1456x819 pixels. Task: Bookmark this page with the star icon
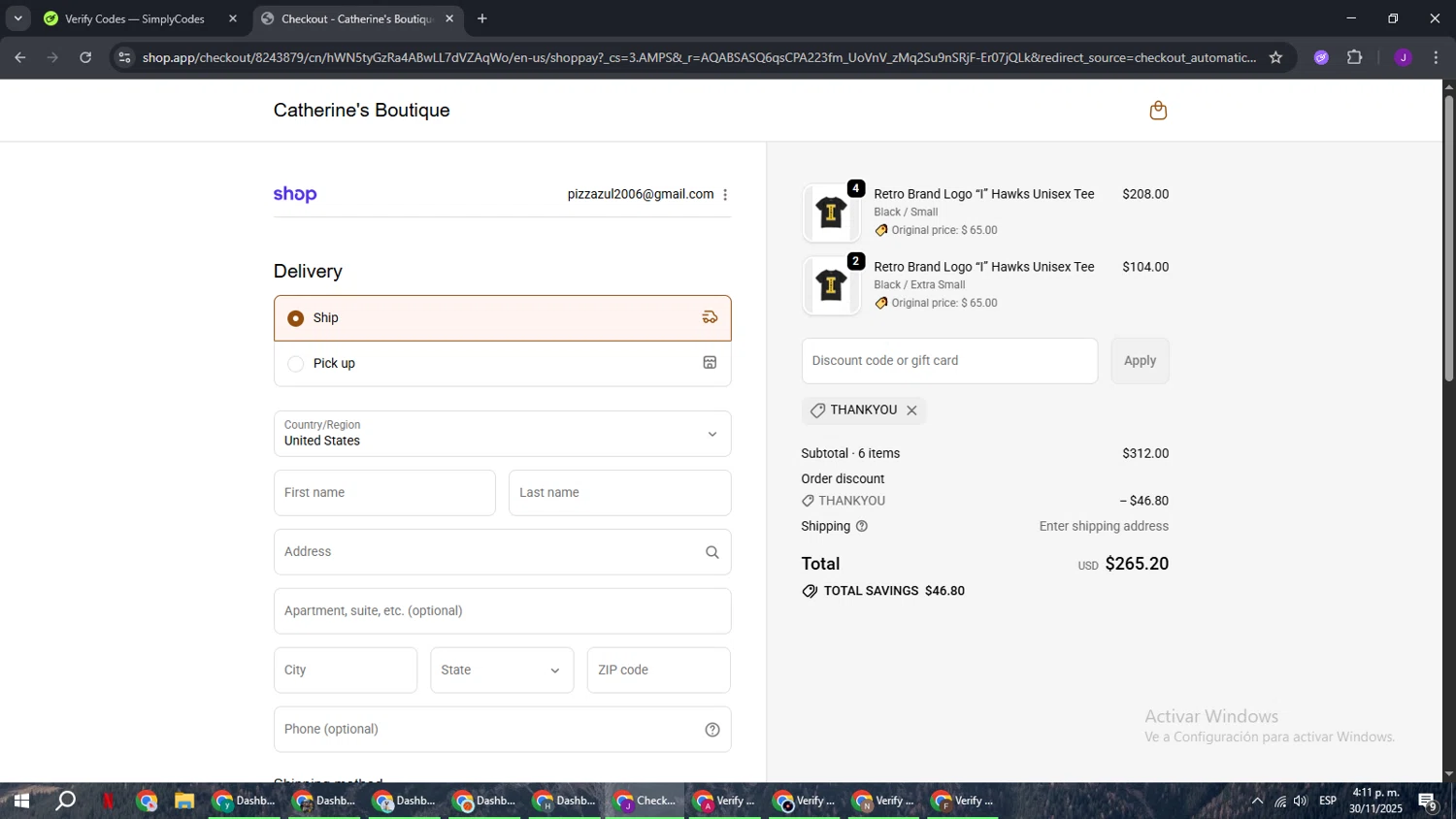point(1275,57)
